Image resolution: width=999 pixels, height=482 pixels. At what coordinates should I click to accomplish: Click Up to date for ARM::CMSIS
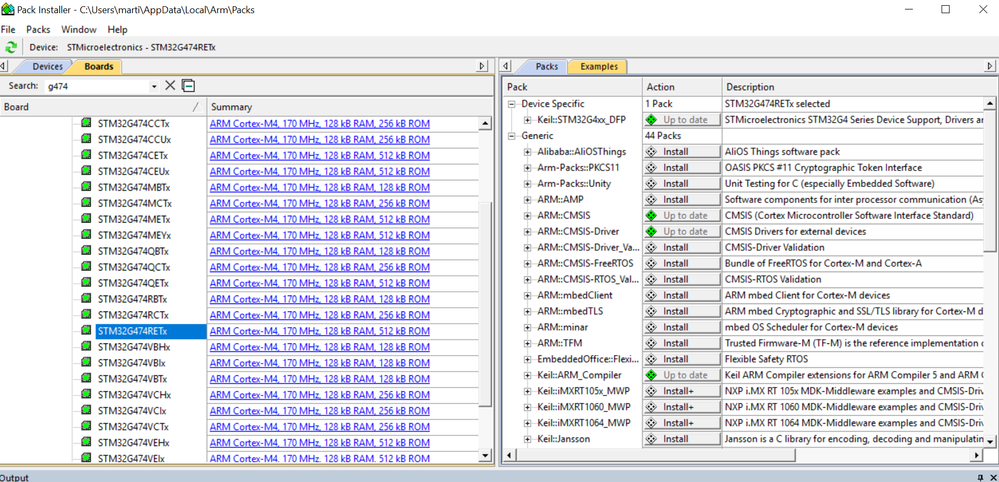[x=682, y=215]
